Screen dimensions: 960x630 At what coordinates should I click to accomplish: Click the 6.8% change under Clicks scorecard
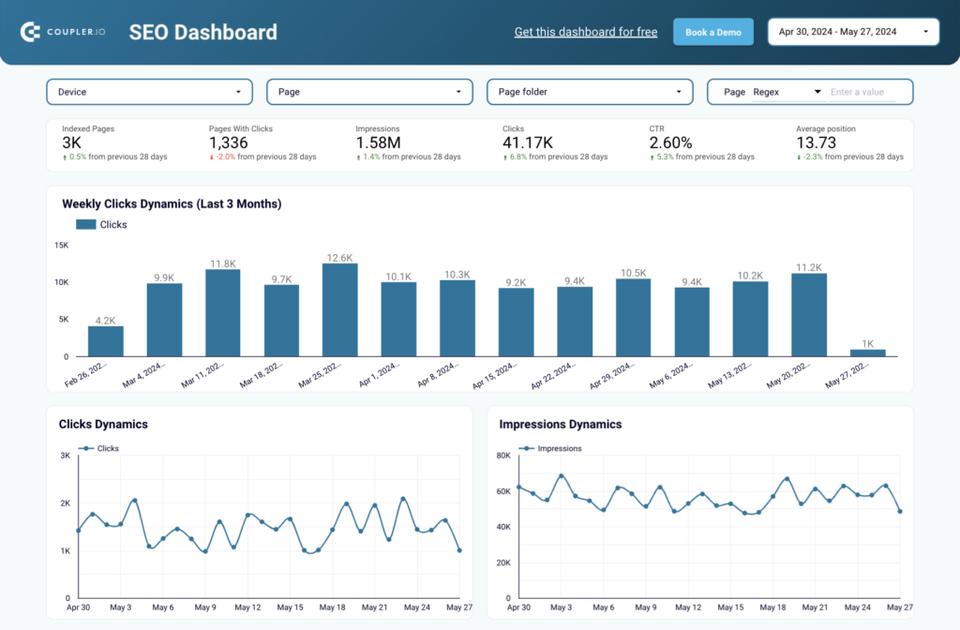coord(518,157)
